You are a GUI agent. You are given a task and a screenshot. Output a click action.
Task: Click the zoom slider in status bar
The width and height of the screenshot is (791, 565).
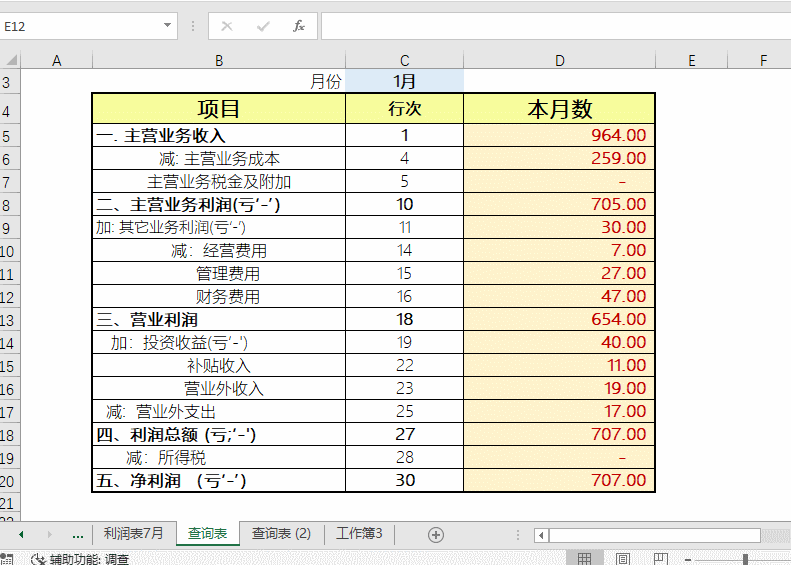click(744, 558)
